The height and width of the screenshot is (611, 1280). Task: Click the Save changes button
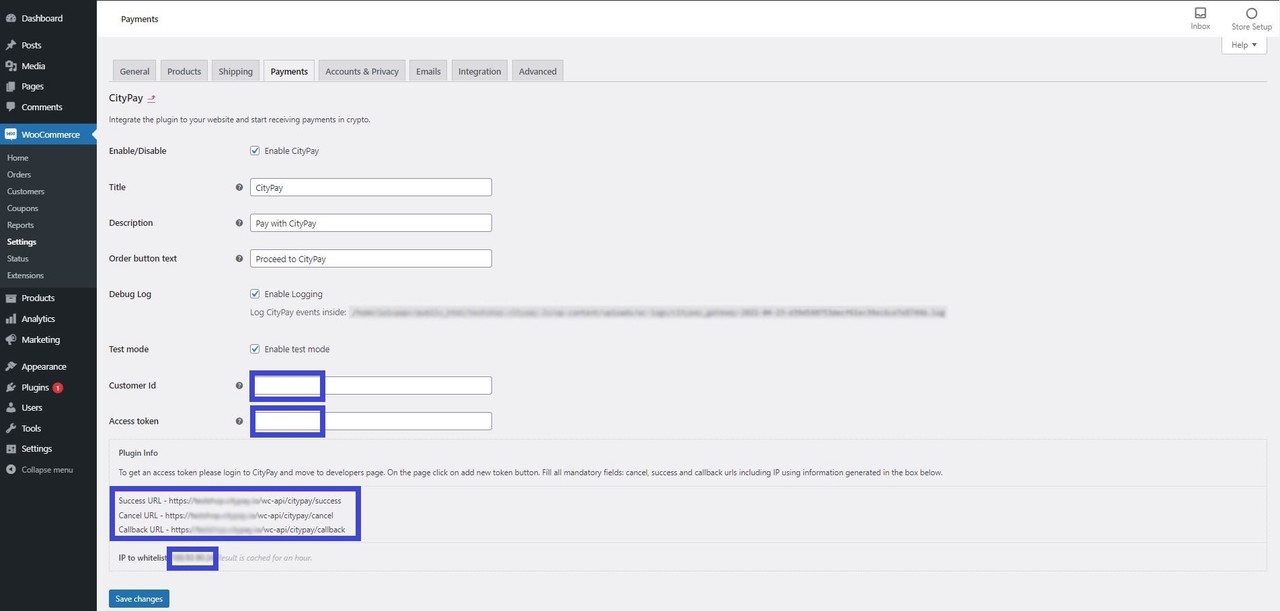(x=139, y=598)
